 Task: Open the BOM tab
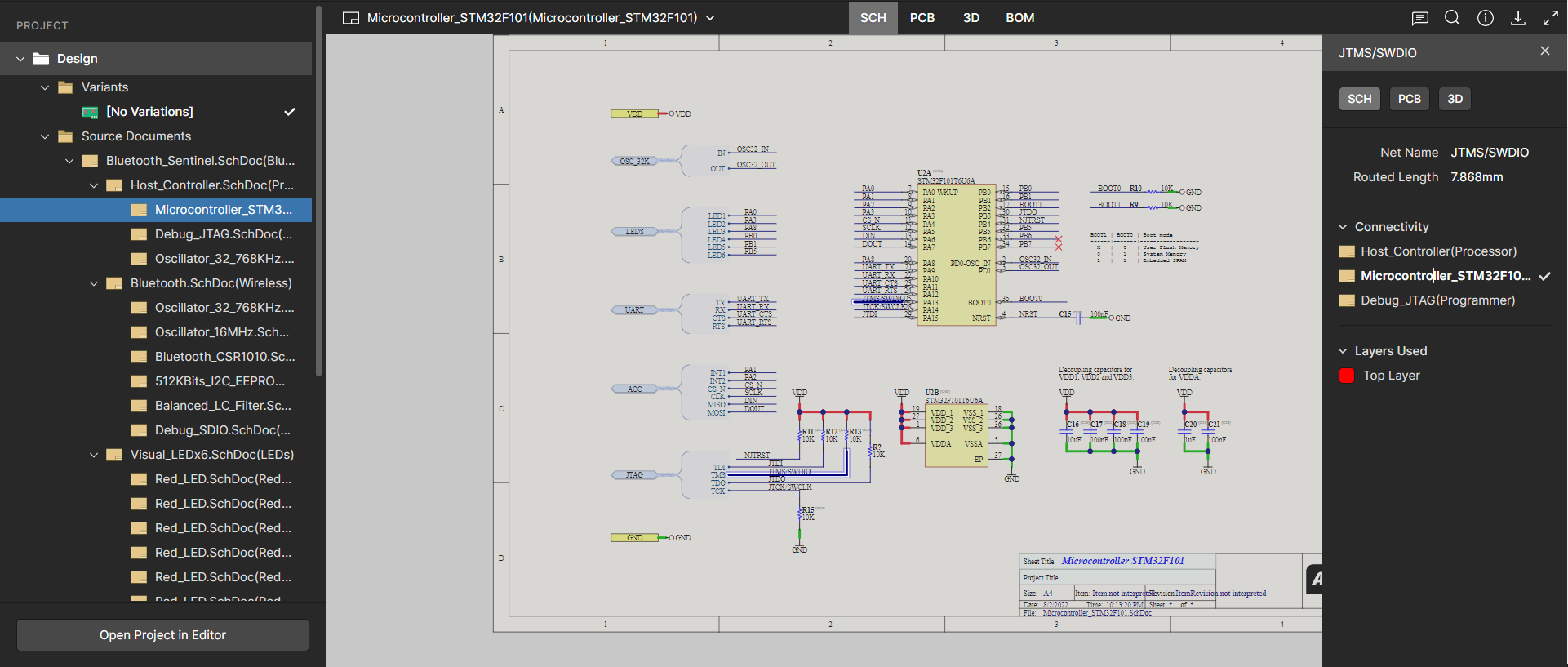click(1020, 18)
